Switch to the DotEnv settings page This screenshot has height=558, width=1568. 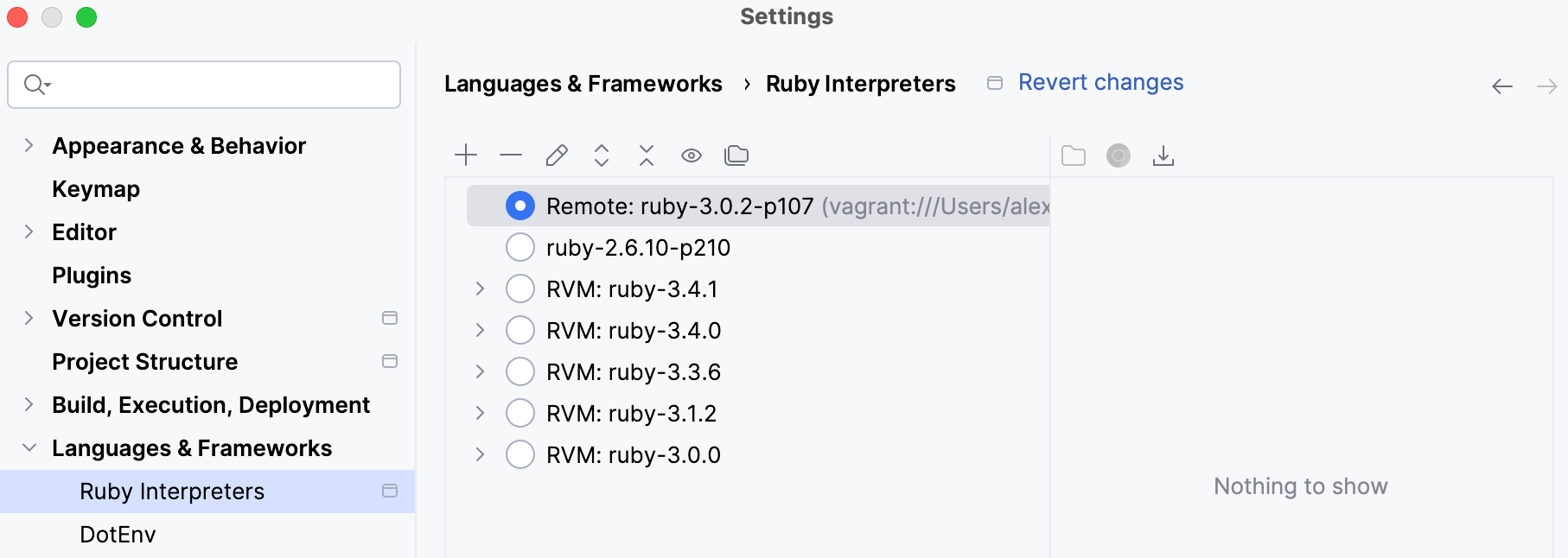(x=117, y=534)
